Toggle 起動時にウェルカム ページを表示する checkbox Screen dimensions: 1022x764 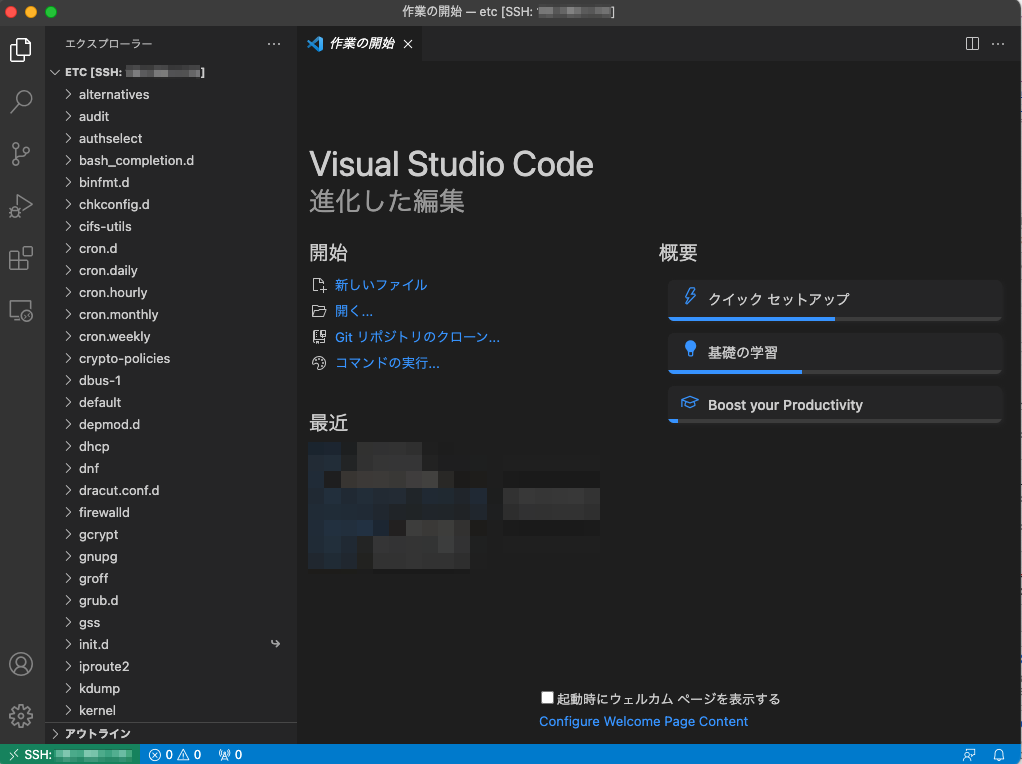[x=548, y=698]
